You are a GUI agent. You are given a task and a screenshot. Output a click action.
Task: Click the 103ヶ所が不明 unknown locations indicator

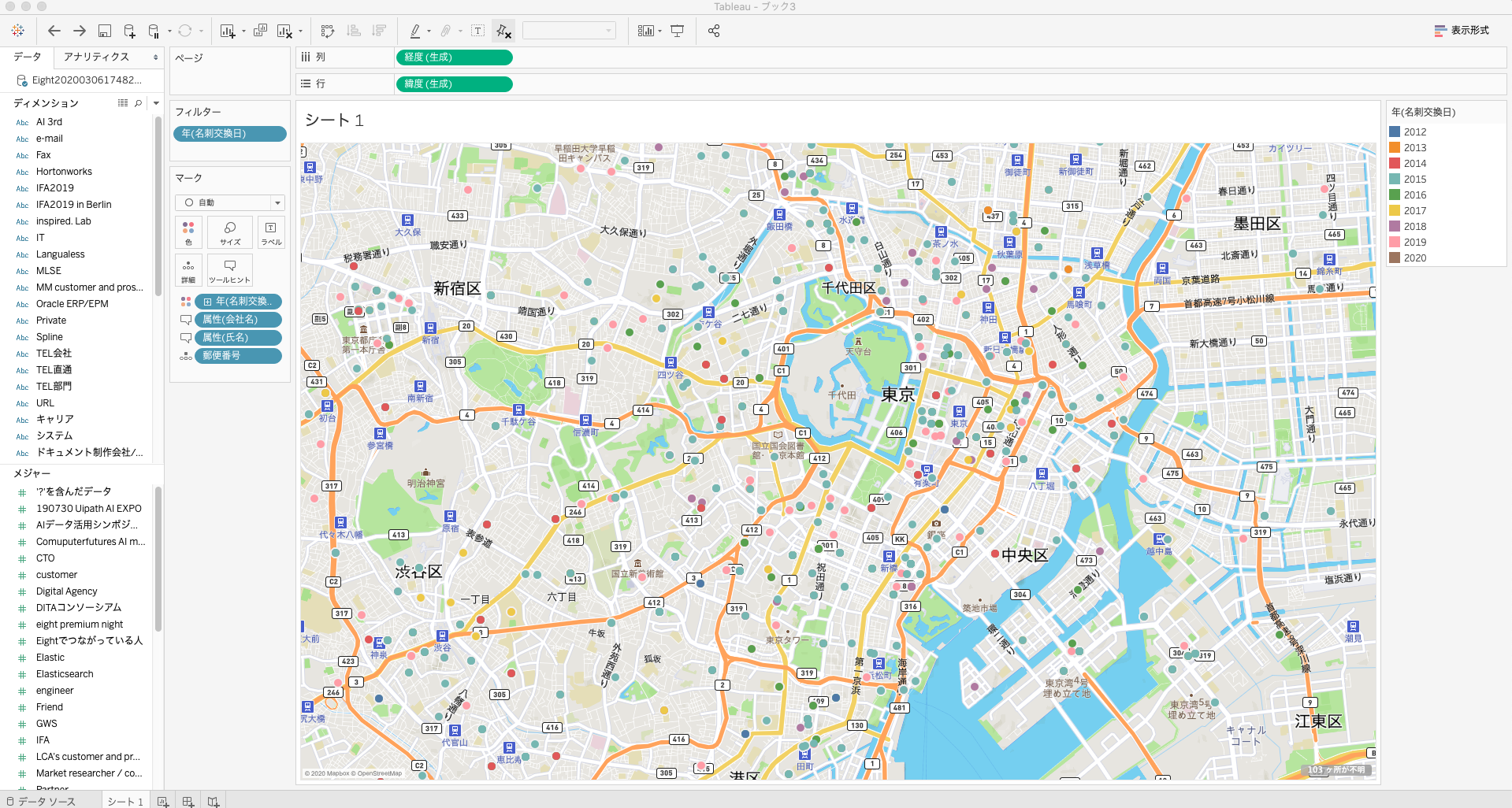[x=1336, y=769]
